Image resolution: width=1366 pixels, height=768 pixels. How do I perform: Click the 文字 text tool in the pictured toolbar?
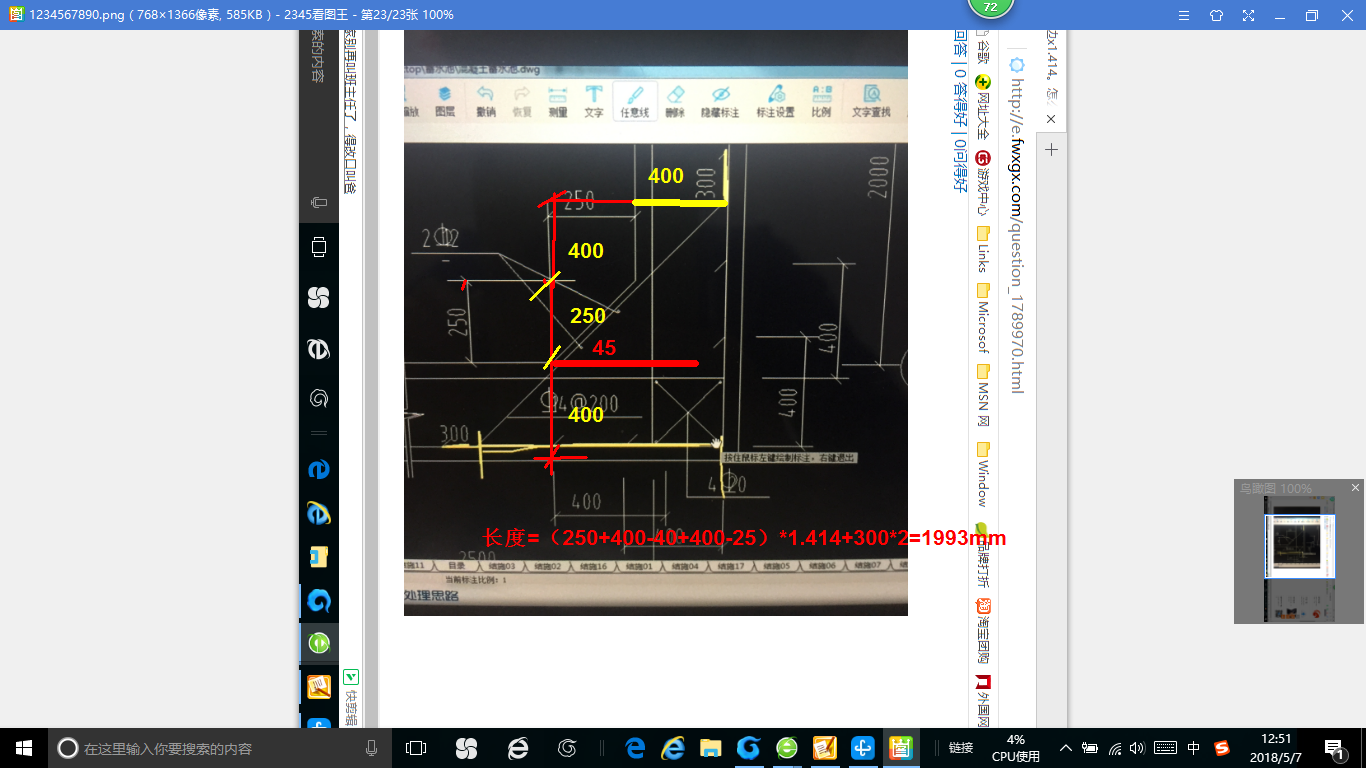click(594, 101)
